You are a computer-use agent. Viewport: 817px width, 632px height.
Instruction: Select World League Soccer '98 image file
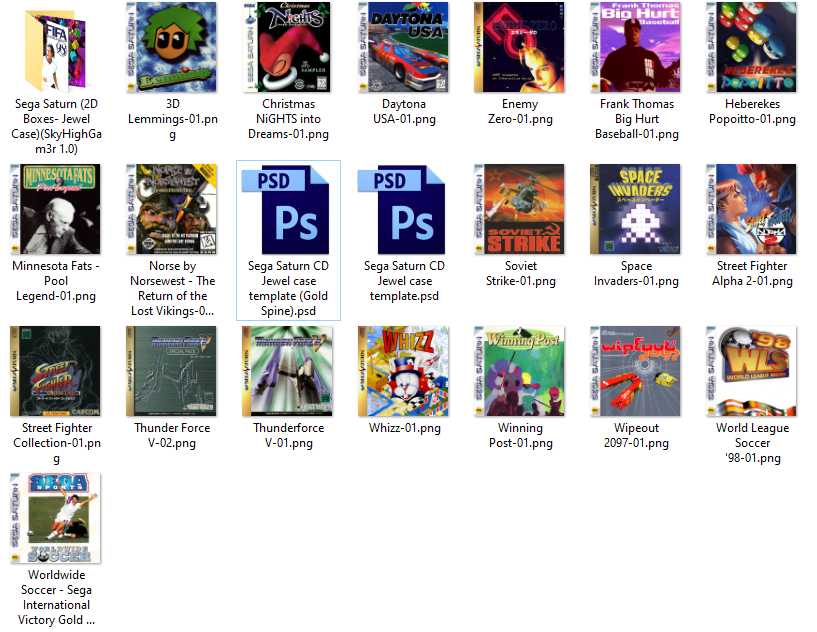pyautogui.click(x=752, y=371)
